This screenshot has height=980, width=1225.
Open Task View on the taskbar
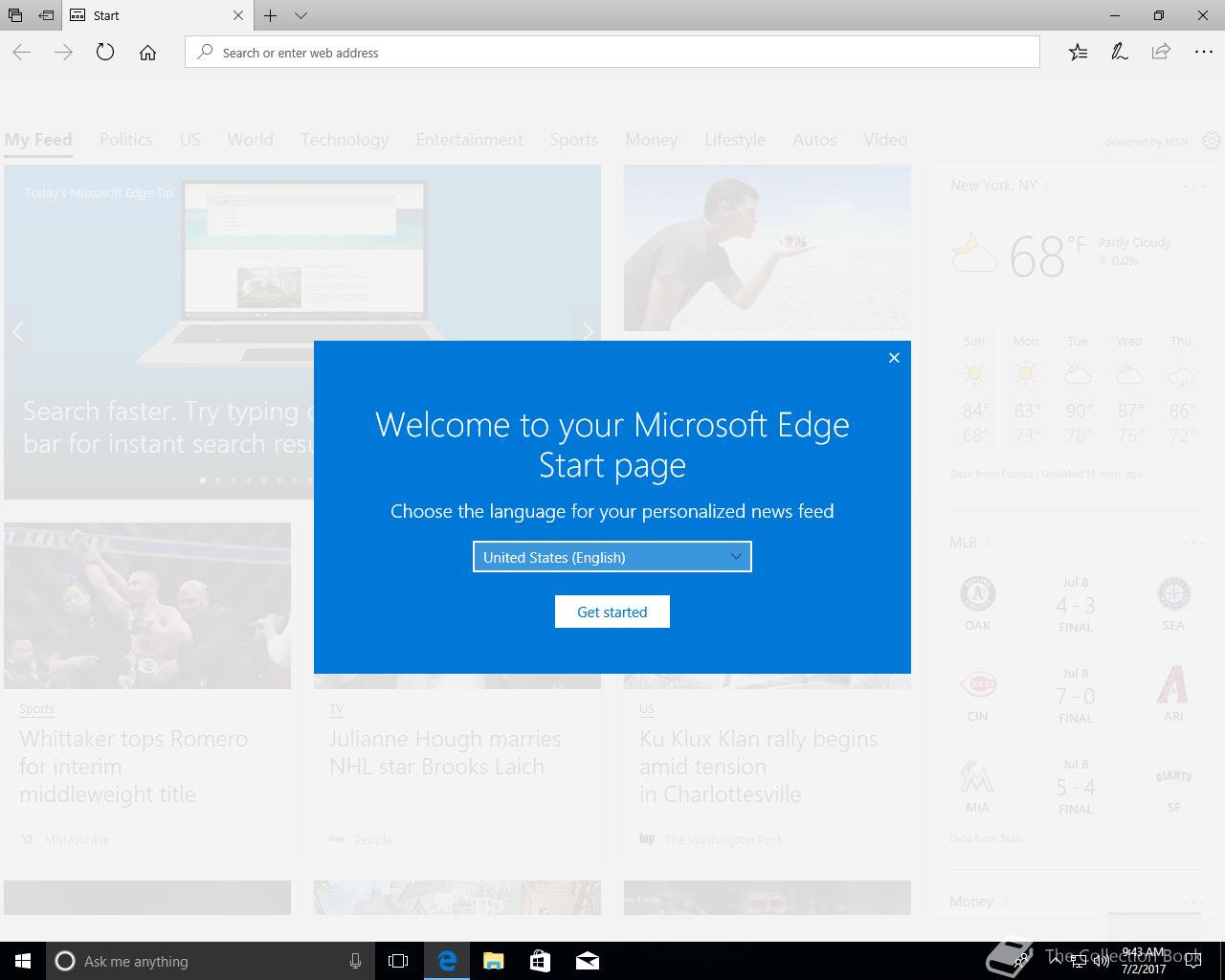coord(398,961)
